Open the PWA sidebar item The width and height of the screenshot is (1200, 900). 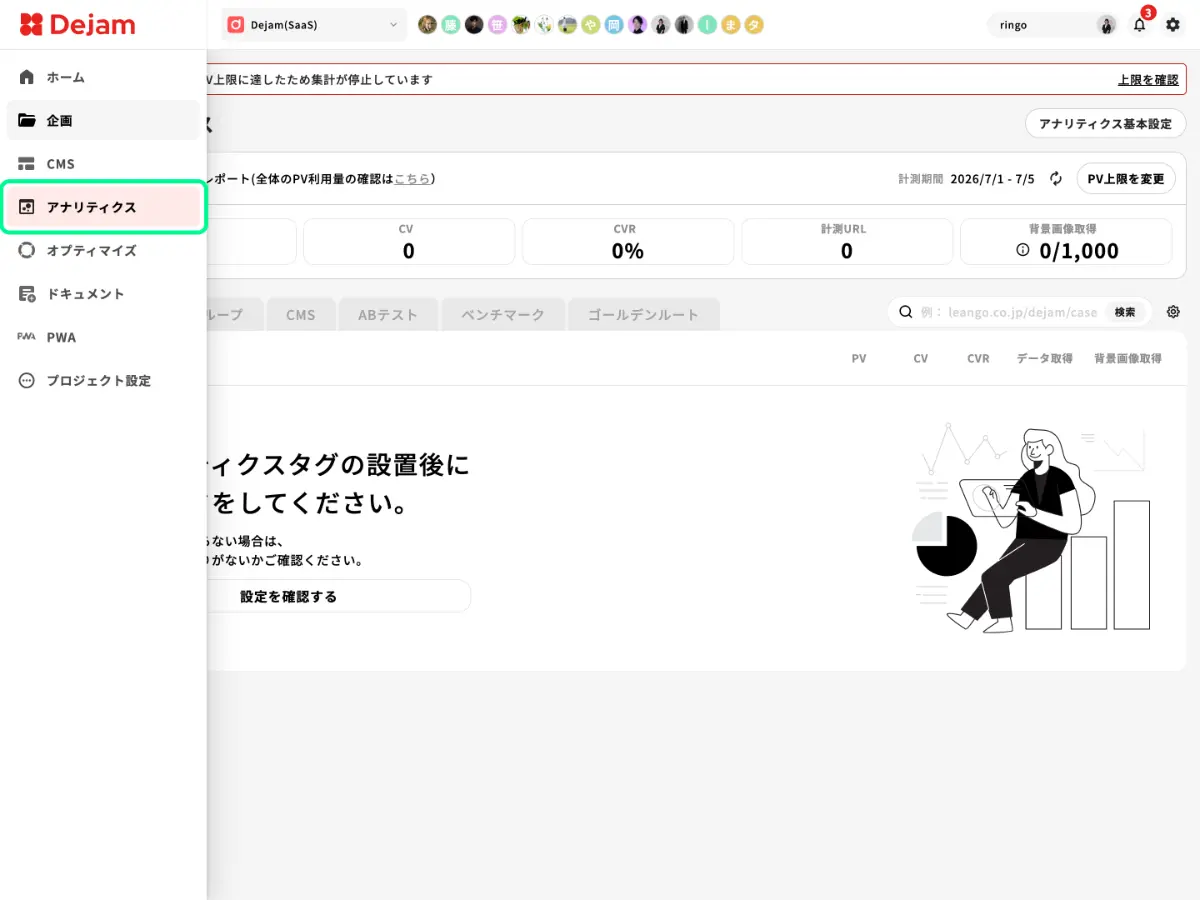point(103,337)
